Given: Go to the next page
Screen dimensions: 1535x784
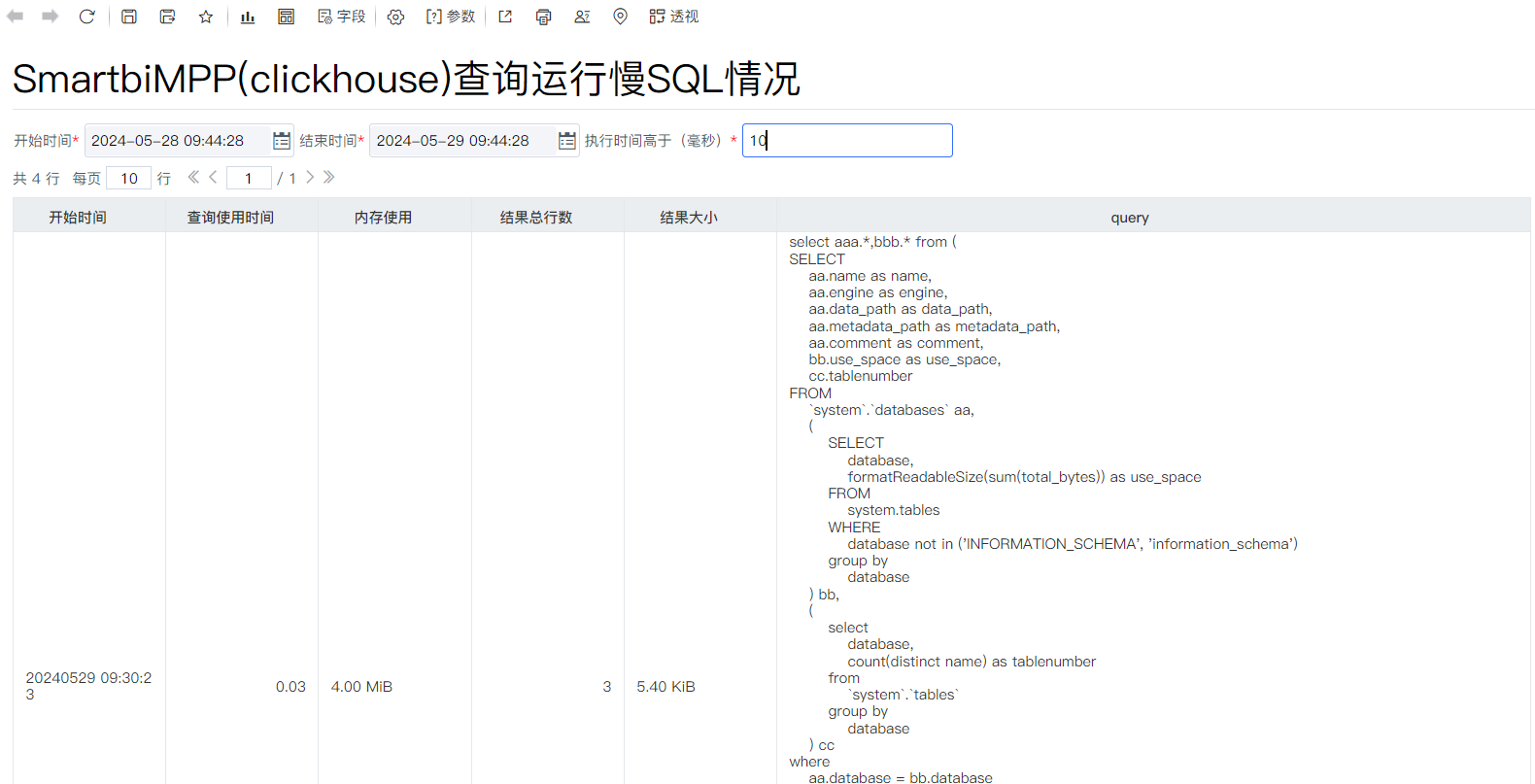Looking at the screenshot, I should [x=310, y=177].
